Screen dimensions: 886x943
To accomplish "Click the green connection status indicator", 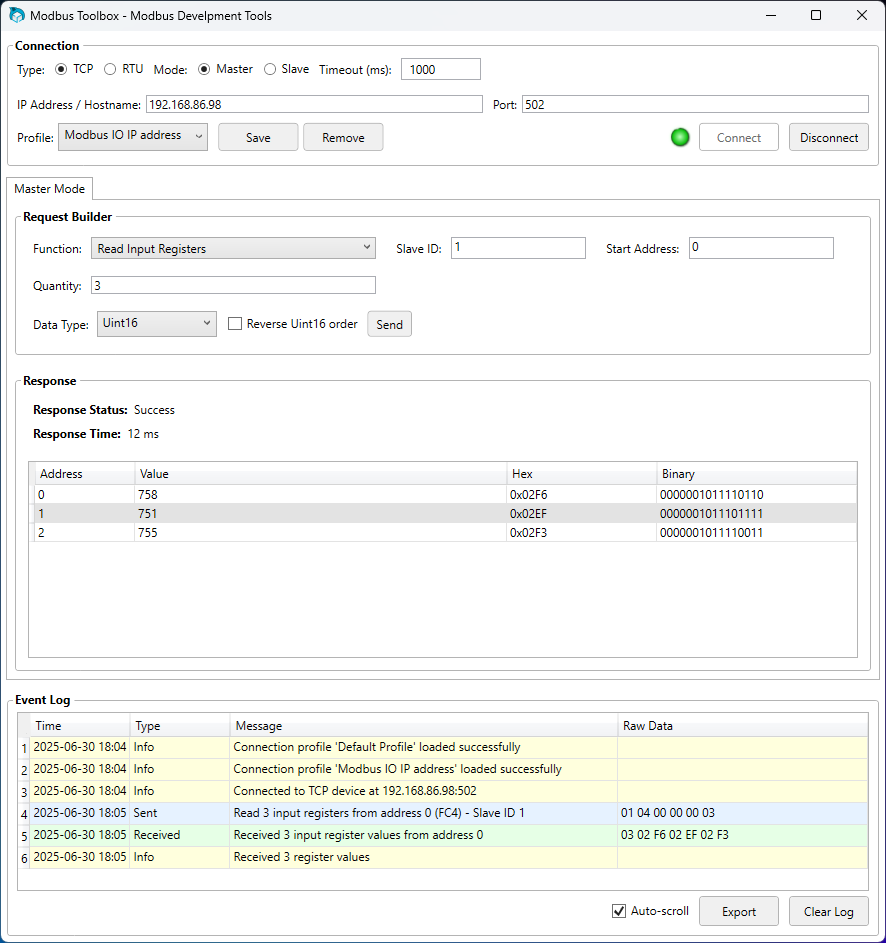I will (x=680, y=137).
